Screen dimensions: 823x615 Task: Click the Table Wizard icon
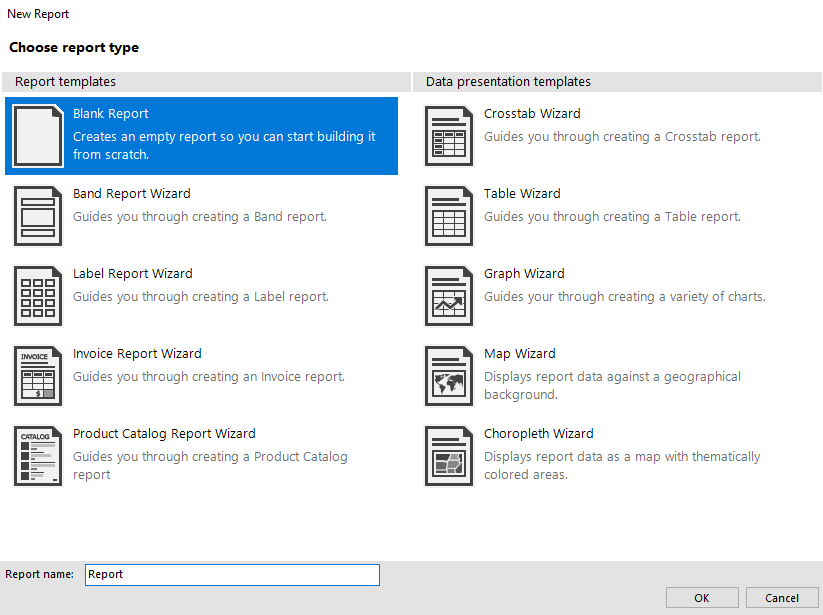[449, 216]
